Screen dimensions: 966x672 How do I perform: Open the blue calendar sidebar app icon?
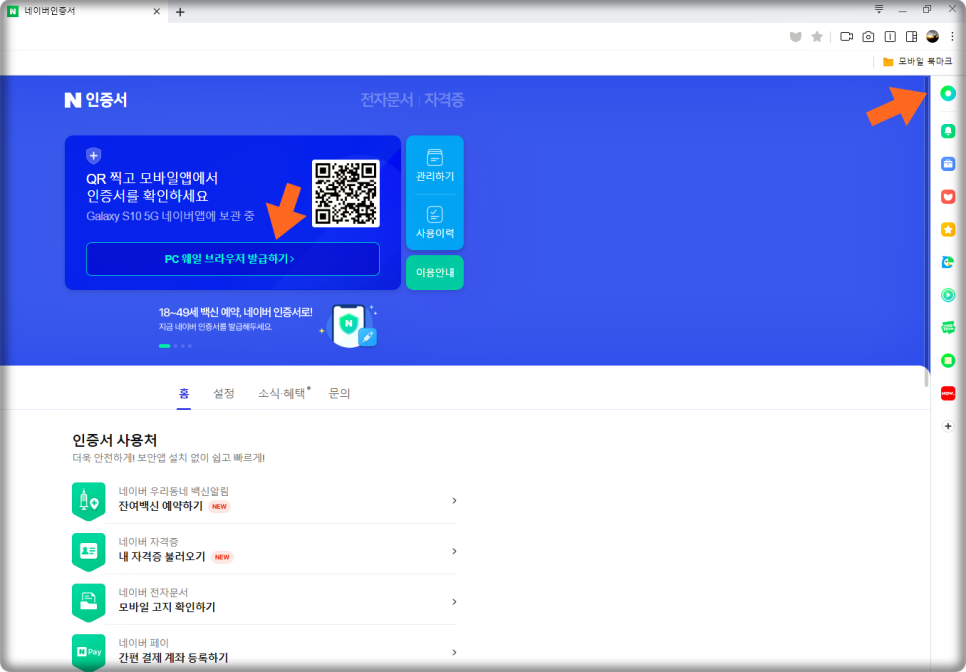(947, 163)
